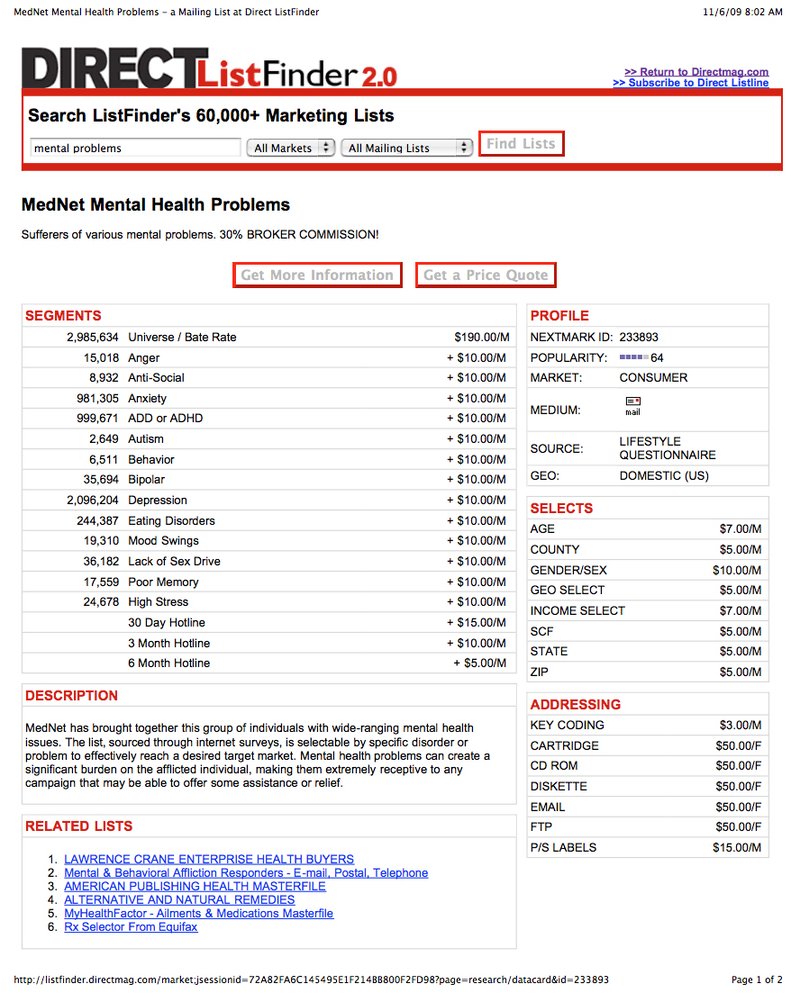Image resolution: width=800 pixels, height=1002 pixels.
Task: Click the 6 Month Hotline row
Action: (x=269, y=663)
